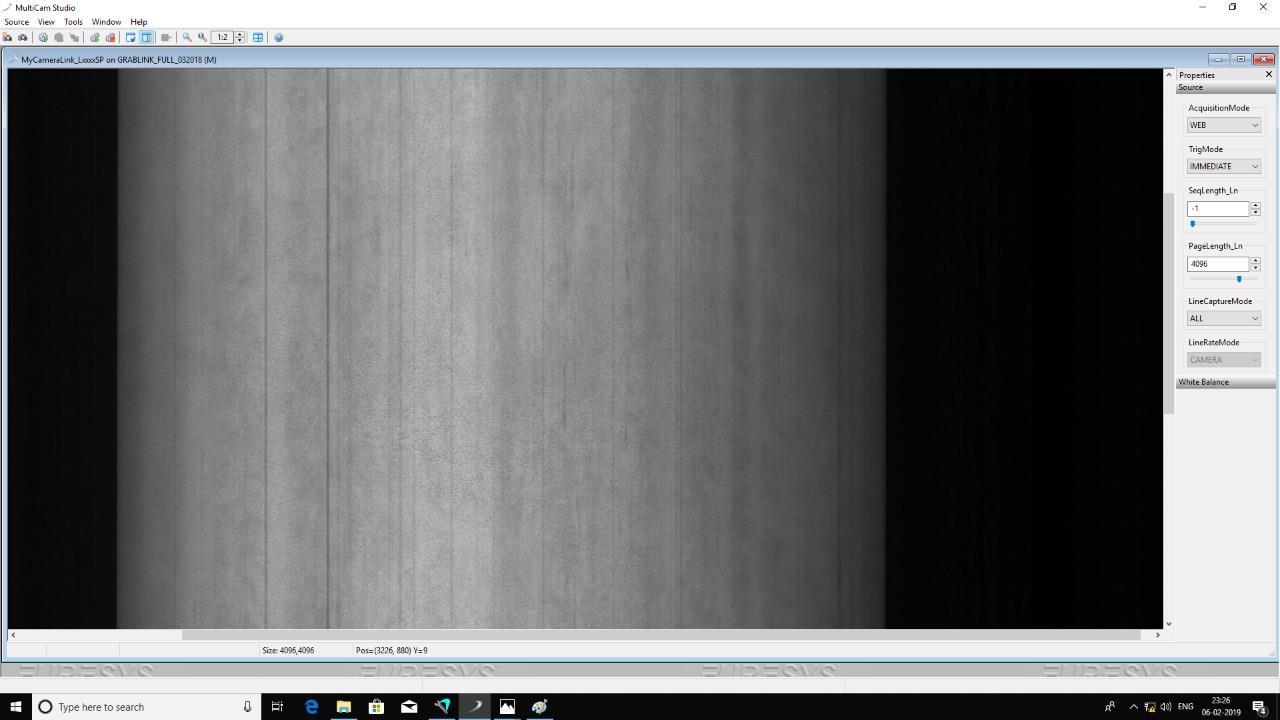The image size is (1280, 720).
Task: Click the red-marked gear icon in toolbar
Action: coord(110,37)
